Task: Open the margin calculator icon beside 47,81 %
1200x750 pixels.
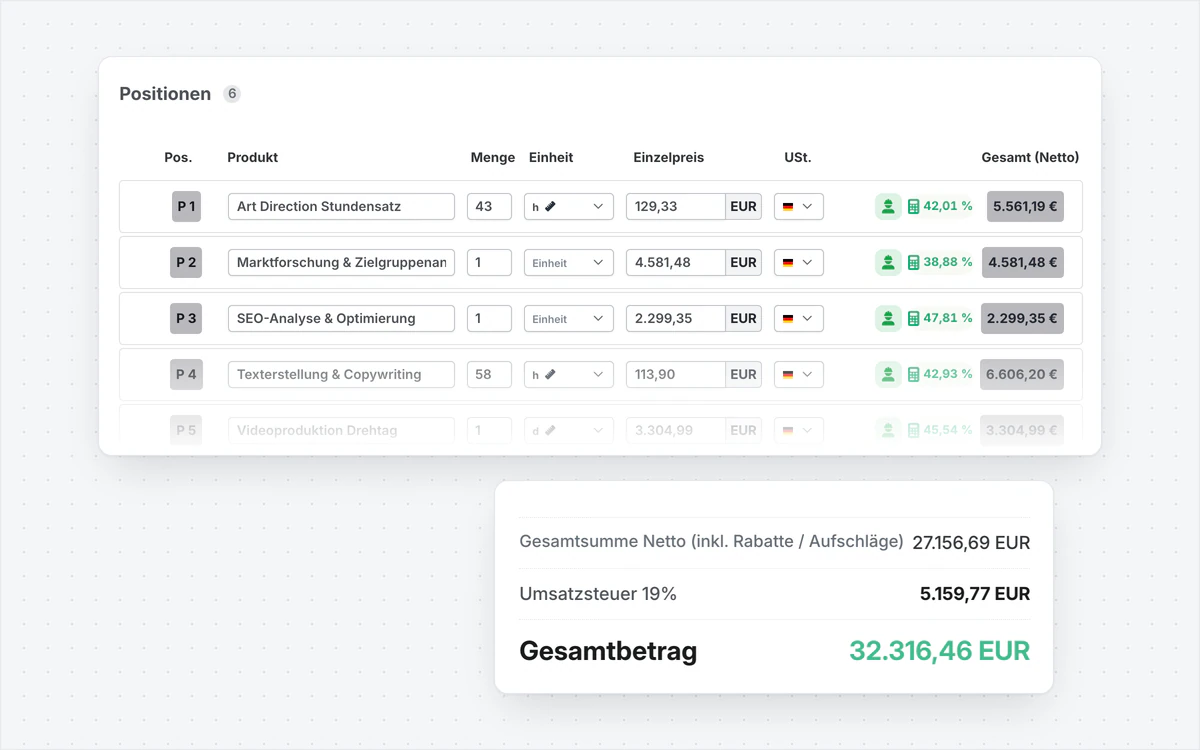Action: click(x=913, y=318)
